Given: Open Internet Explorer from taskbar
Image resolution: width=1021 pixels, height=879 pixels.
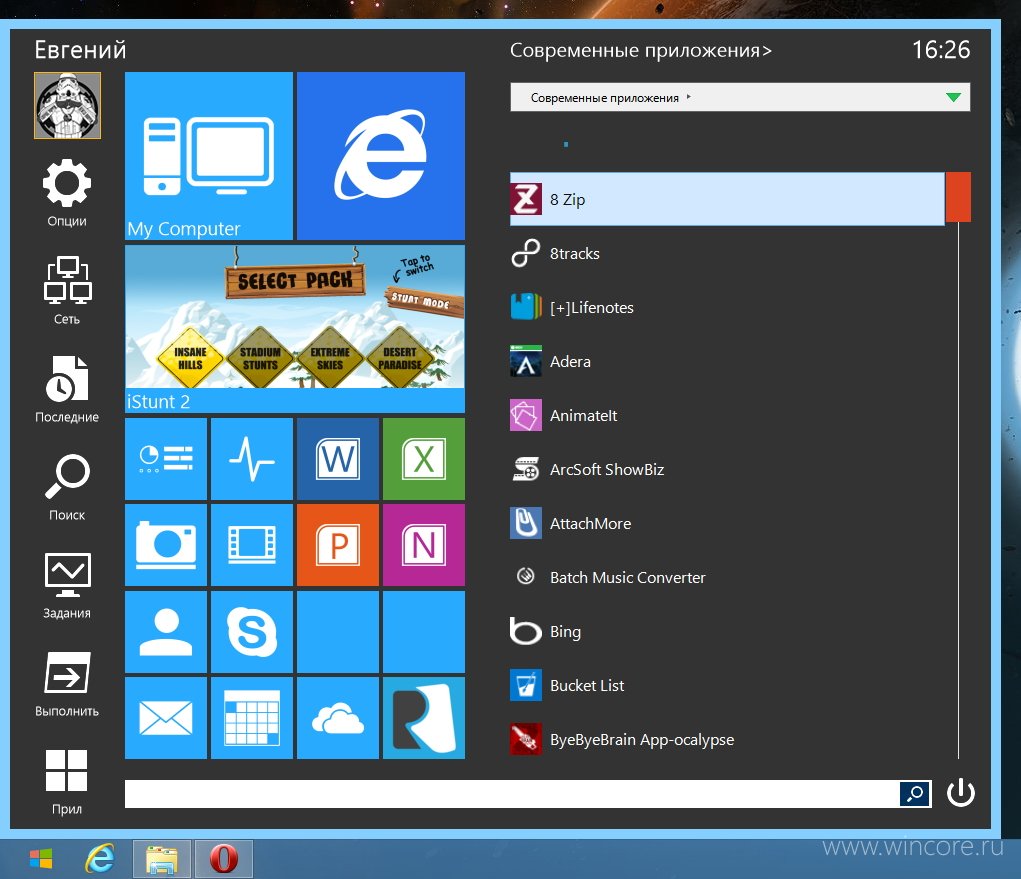Looking at the screenshot, I should pos(100,859).
